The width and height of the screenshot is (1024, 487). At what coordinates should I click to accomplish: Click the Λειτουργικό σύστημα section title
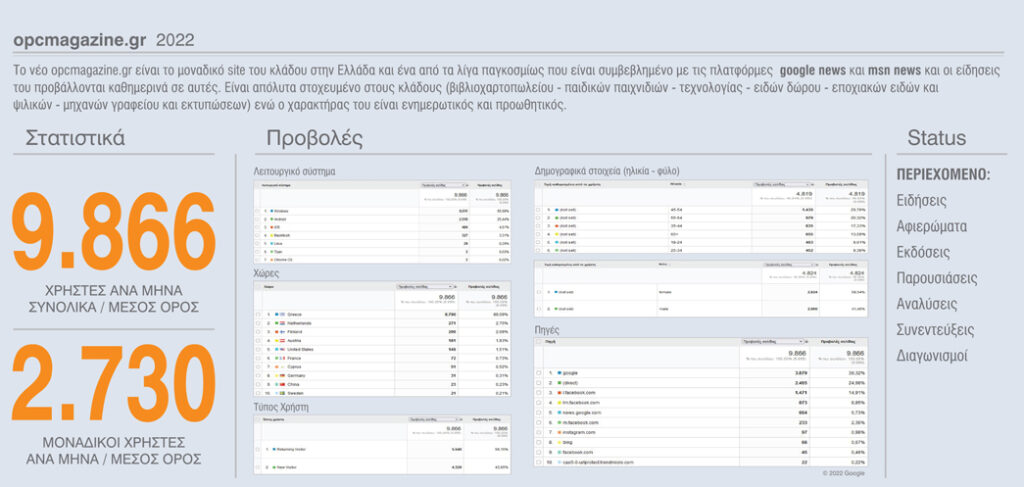click(295, 172)
